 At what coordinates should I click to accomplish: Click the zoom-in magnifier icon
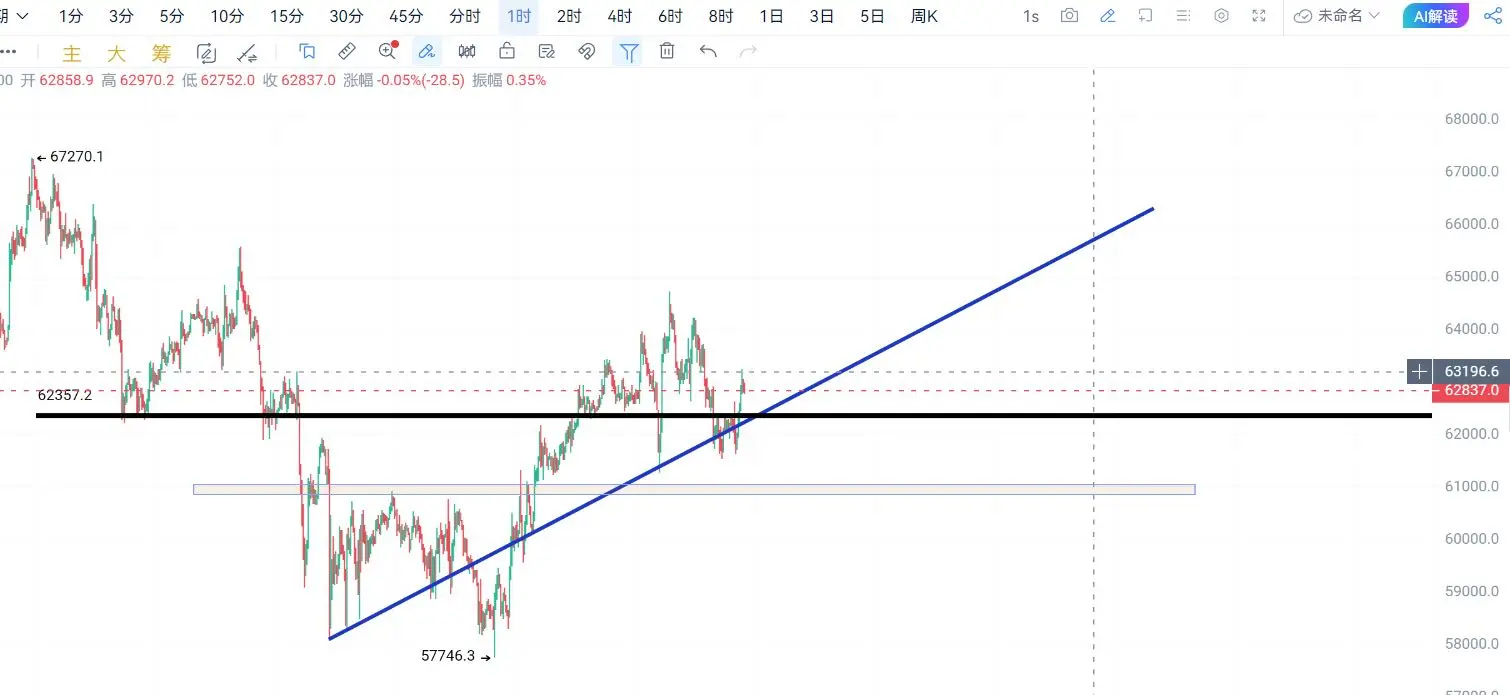point(388,52)
